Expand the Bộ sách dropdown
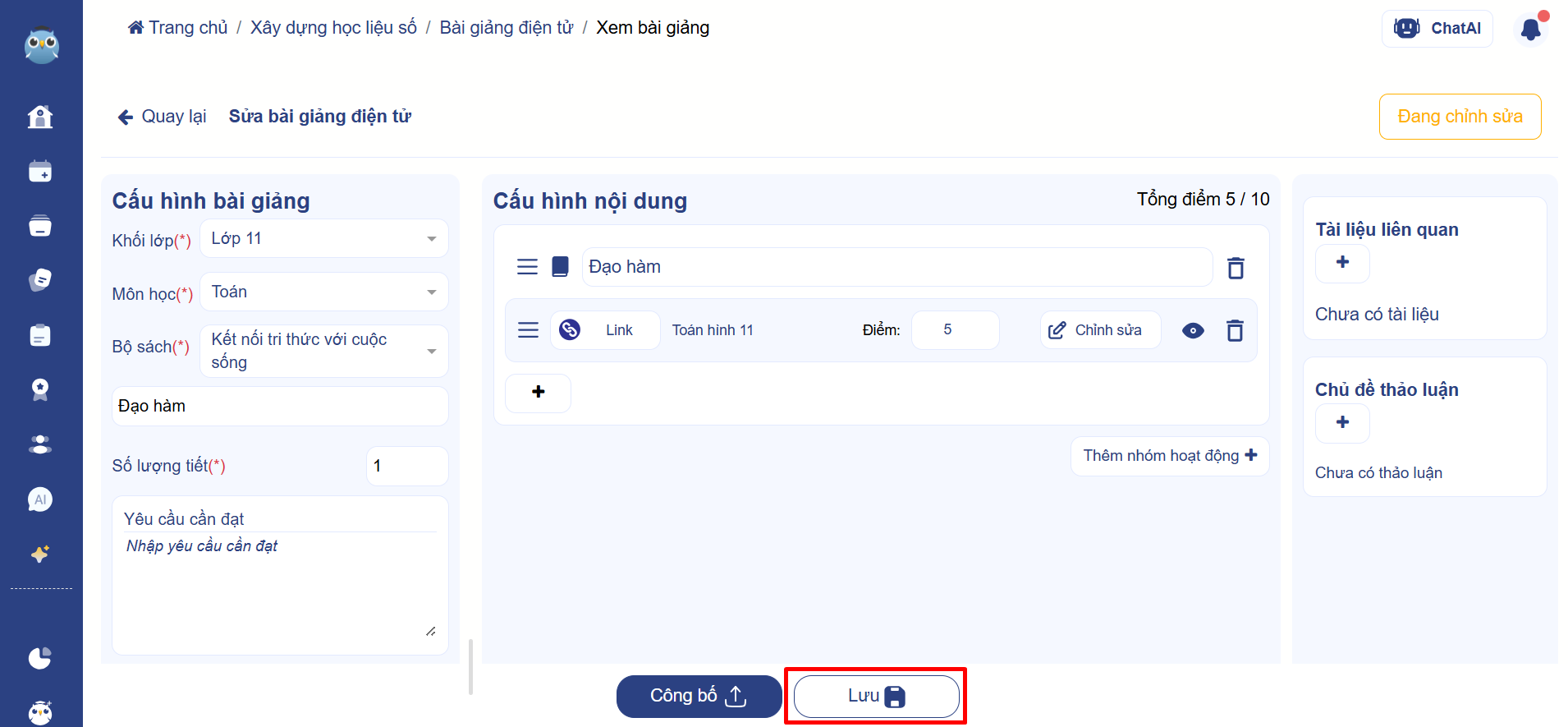The width and height of the screenshot is (1568, 727). [x=324, y=352]
